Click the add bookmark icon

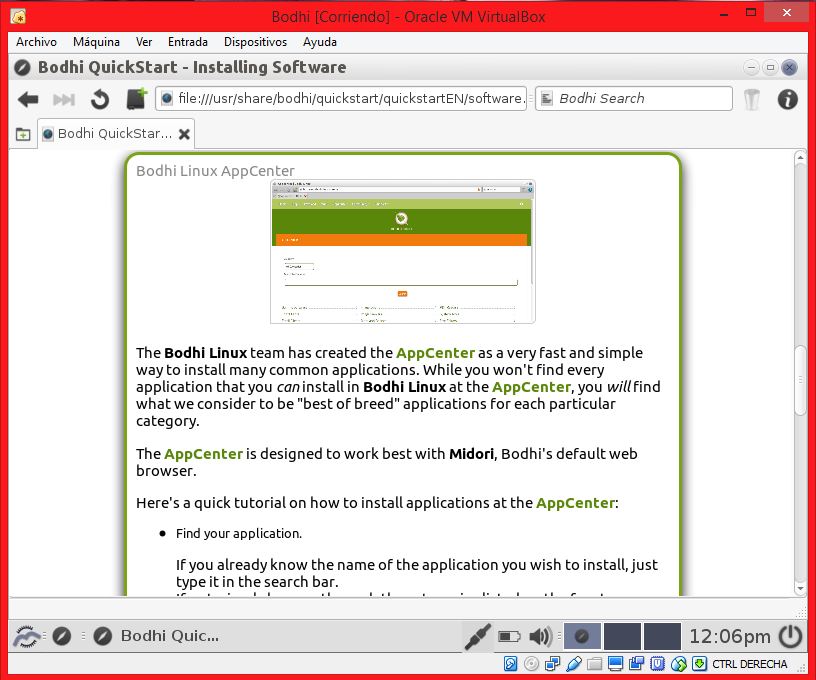(136, 99)
